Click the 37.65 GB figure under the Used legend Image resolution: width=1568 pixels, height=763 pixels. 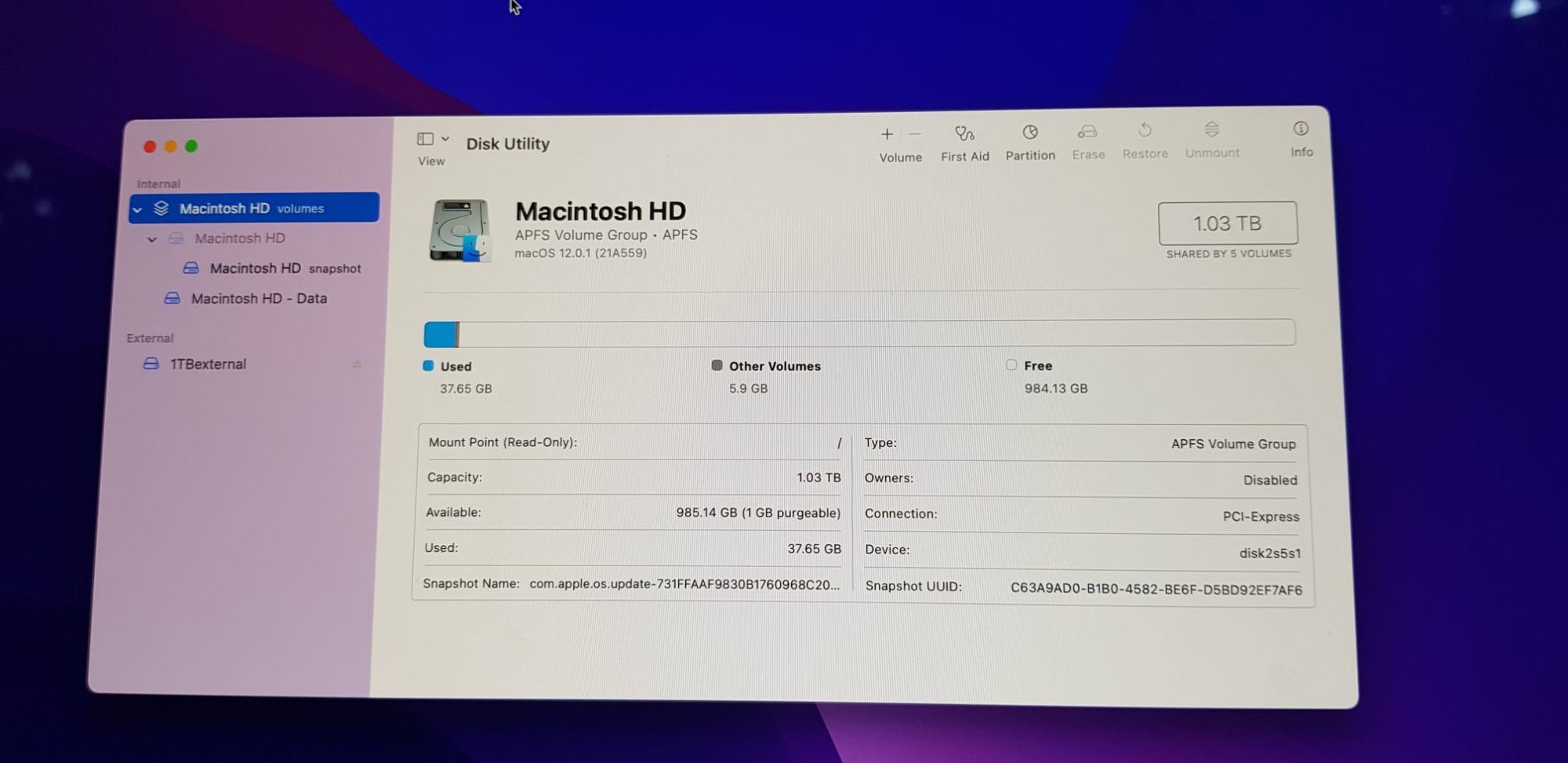[466, 389]
